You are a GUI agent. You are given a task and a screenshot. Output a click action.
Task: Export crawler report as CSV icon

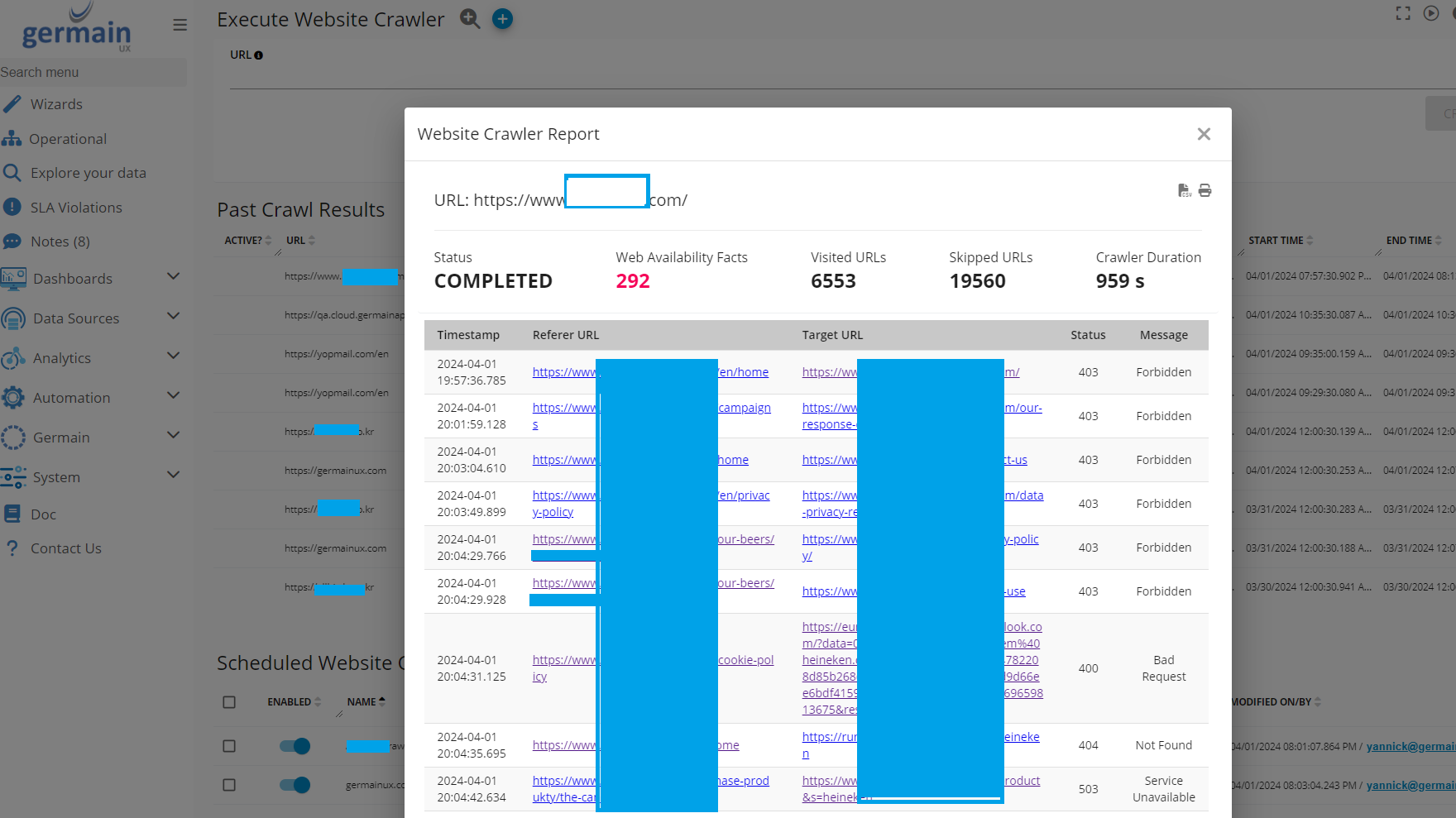1184,190
